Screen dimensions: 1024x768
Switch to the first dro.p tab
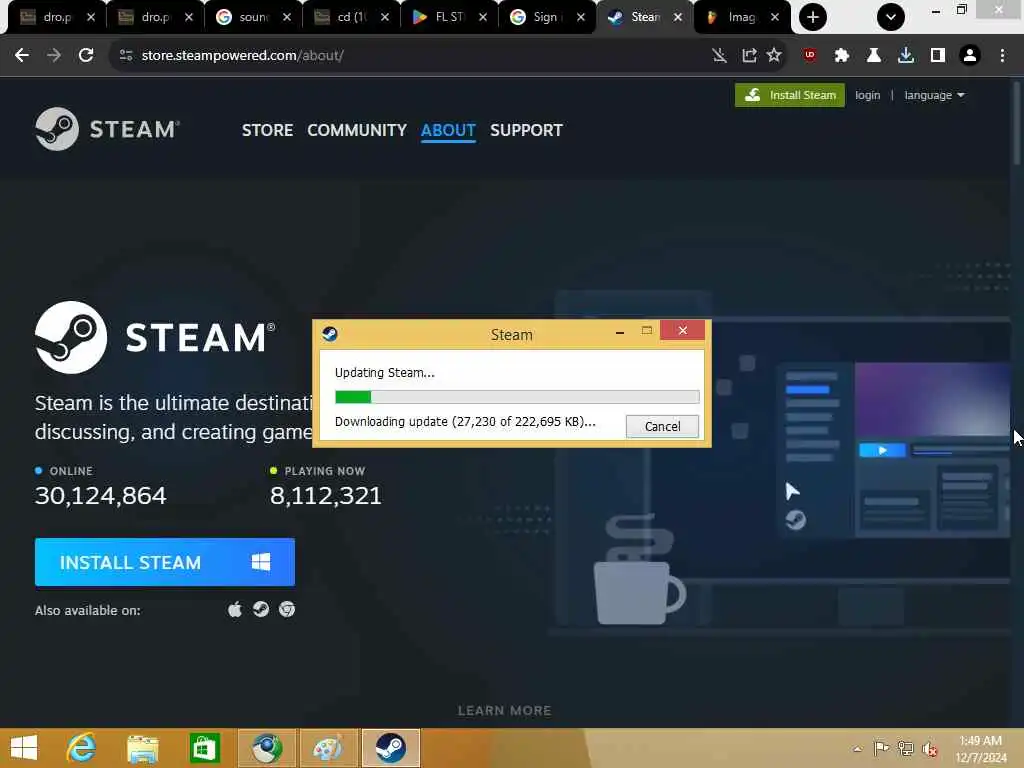click(x=57, y=17)
